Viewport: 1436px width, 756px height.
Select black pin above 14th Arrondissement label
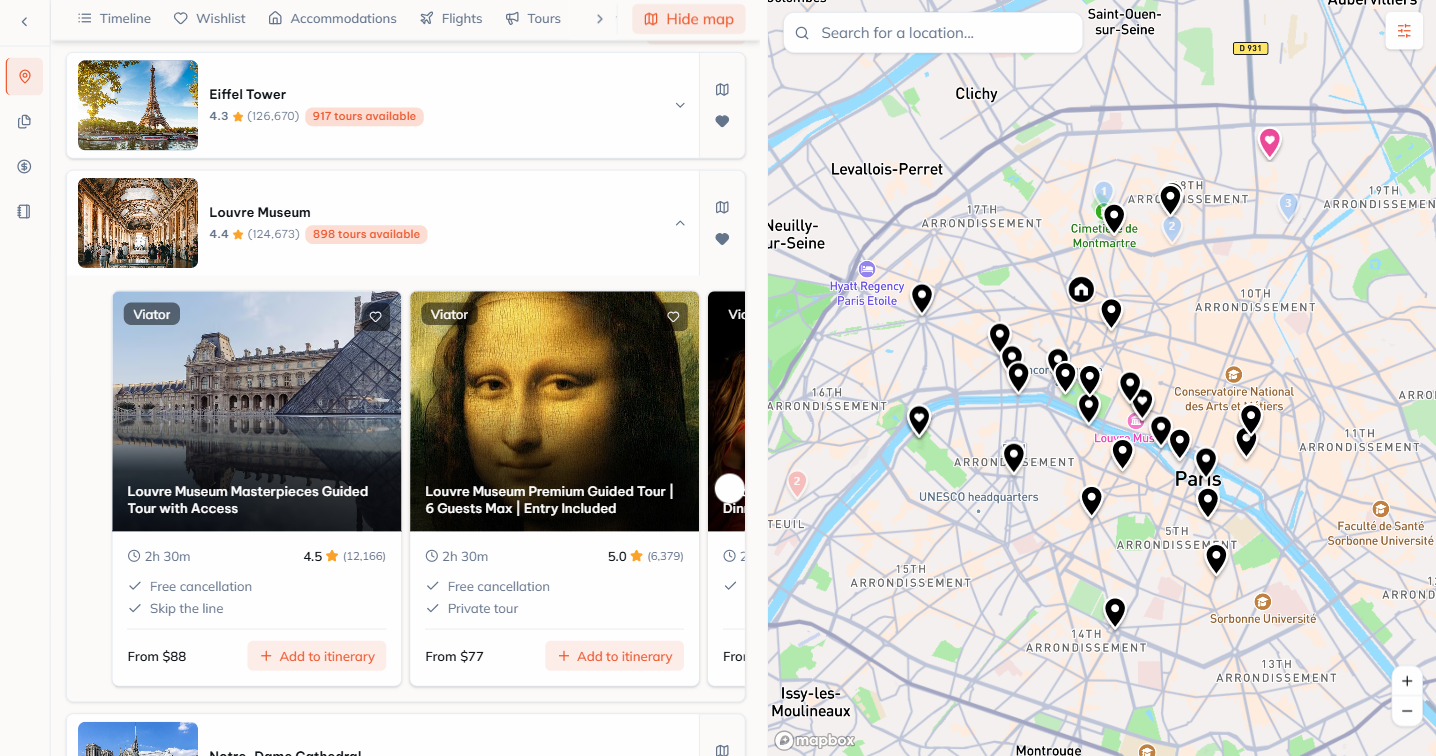[1115, 612]
